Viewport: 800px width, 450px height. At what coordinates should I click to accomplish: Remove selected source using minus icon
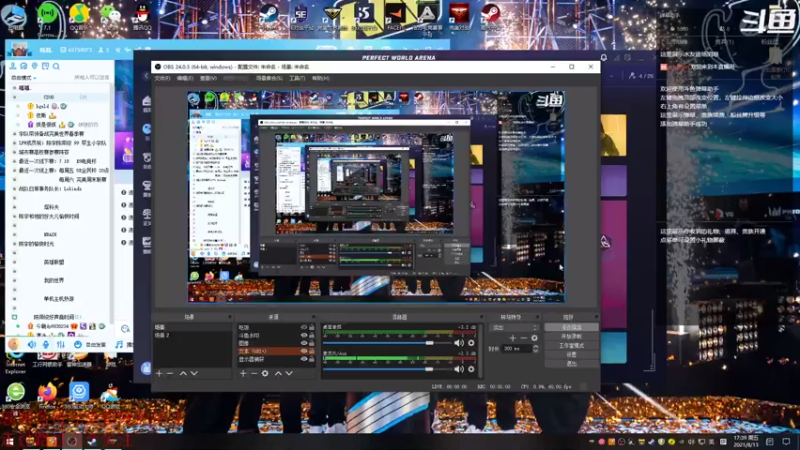pos(254,373)
